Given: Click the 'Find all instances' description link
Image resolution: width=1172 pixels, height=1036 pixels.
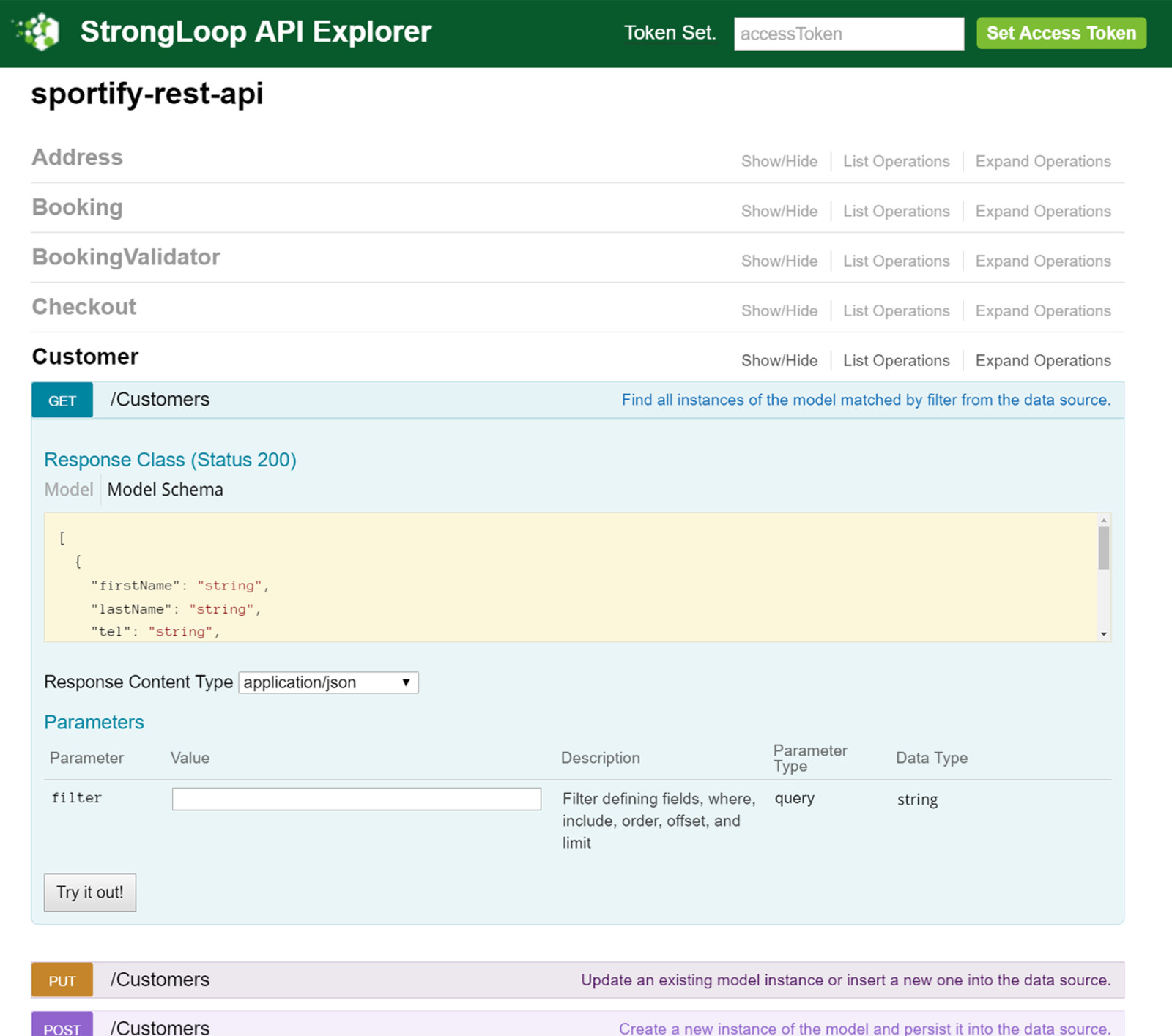Looking at the screenshot, I should coord(866,400).
